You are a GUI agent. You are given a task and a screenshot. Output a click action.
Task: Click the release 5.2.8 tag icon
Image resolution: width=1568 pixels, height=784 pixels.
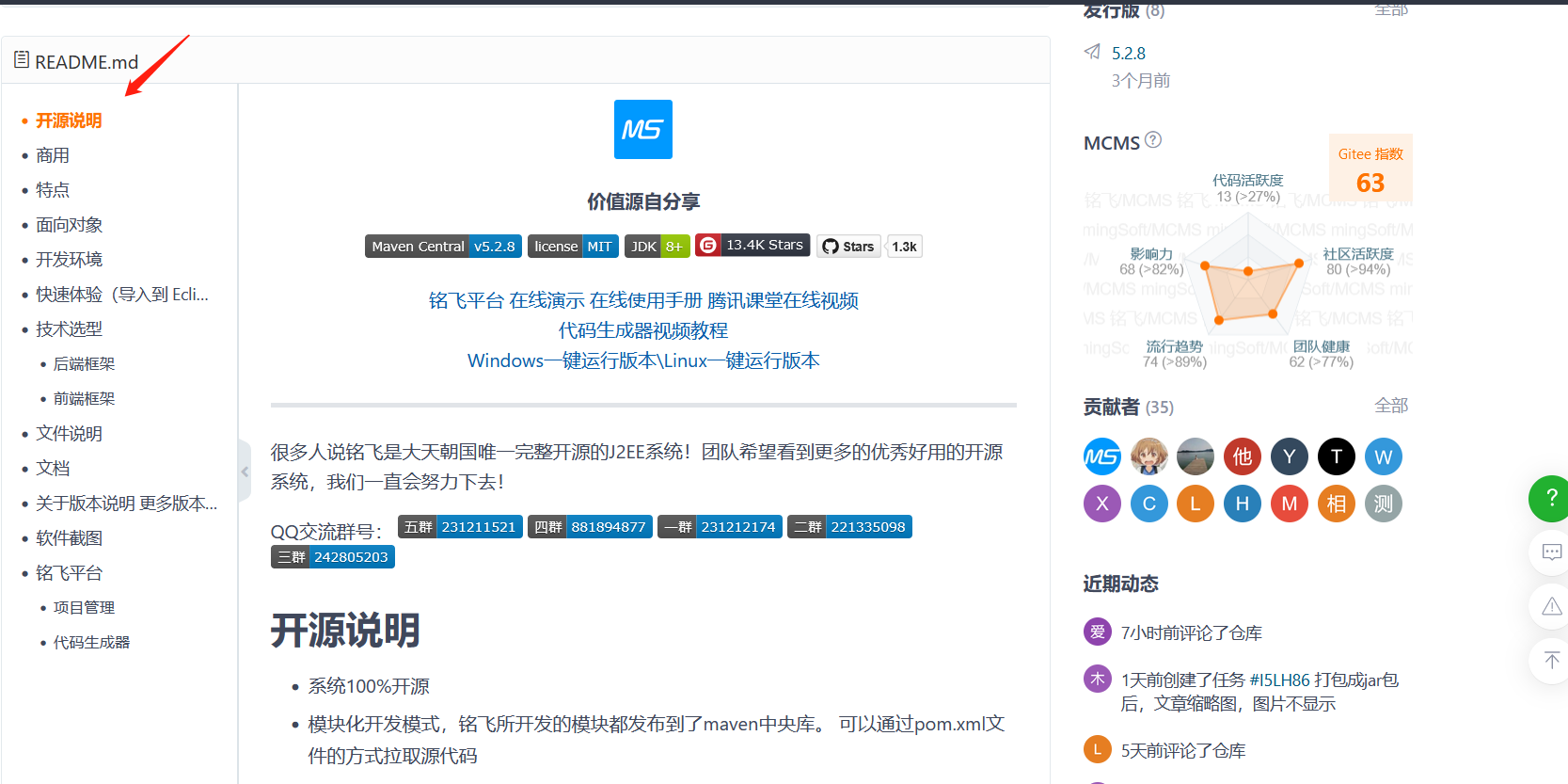[x=1092, y=52]
